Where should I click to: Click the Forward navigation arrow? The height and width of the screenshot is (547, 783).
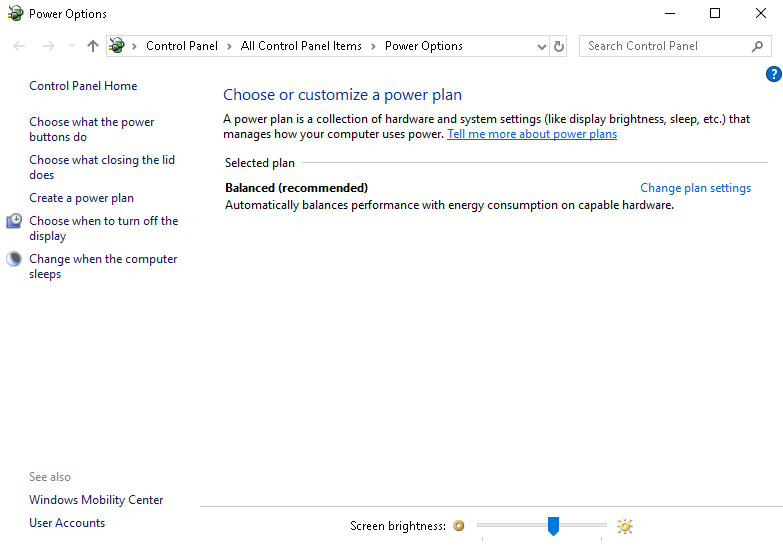tap(48, 46)
